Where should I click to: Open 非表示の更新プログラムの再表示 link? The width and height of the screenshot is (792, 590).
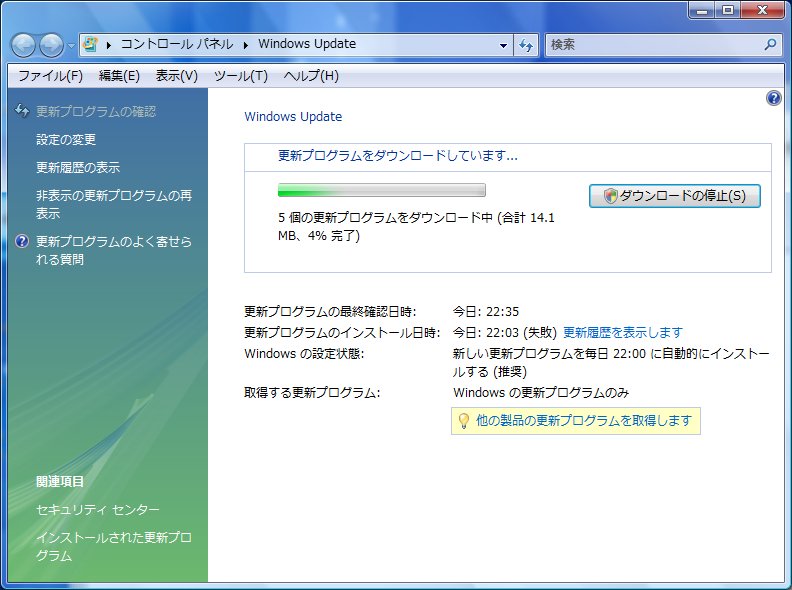pyautogui.click(x=114, y=204)
